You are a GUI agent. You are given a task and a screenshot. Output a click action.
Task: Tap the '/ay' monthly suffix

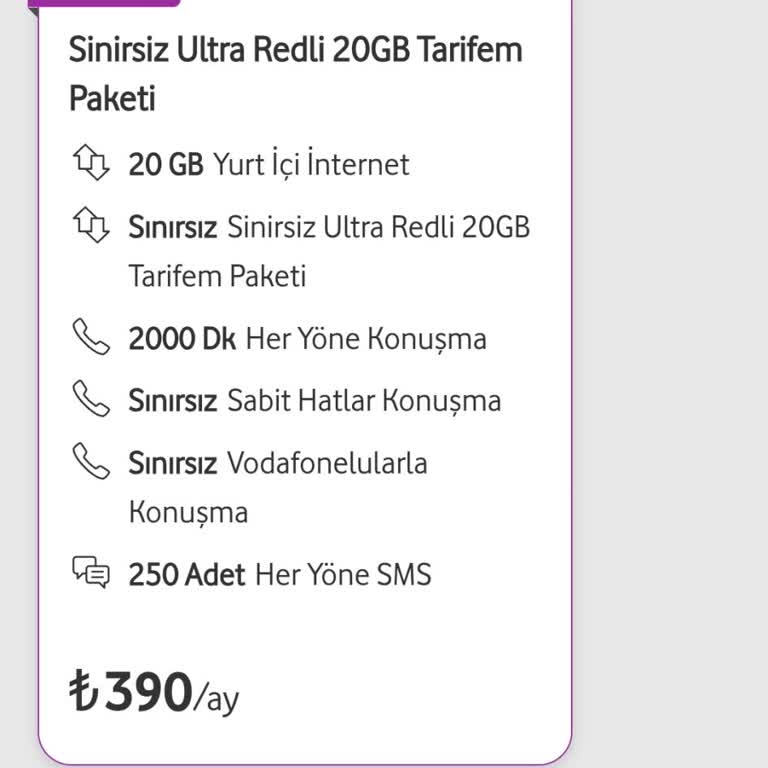click(217, 698)
